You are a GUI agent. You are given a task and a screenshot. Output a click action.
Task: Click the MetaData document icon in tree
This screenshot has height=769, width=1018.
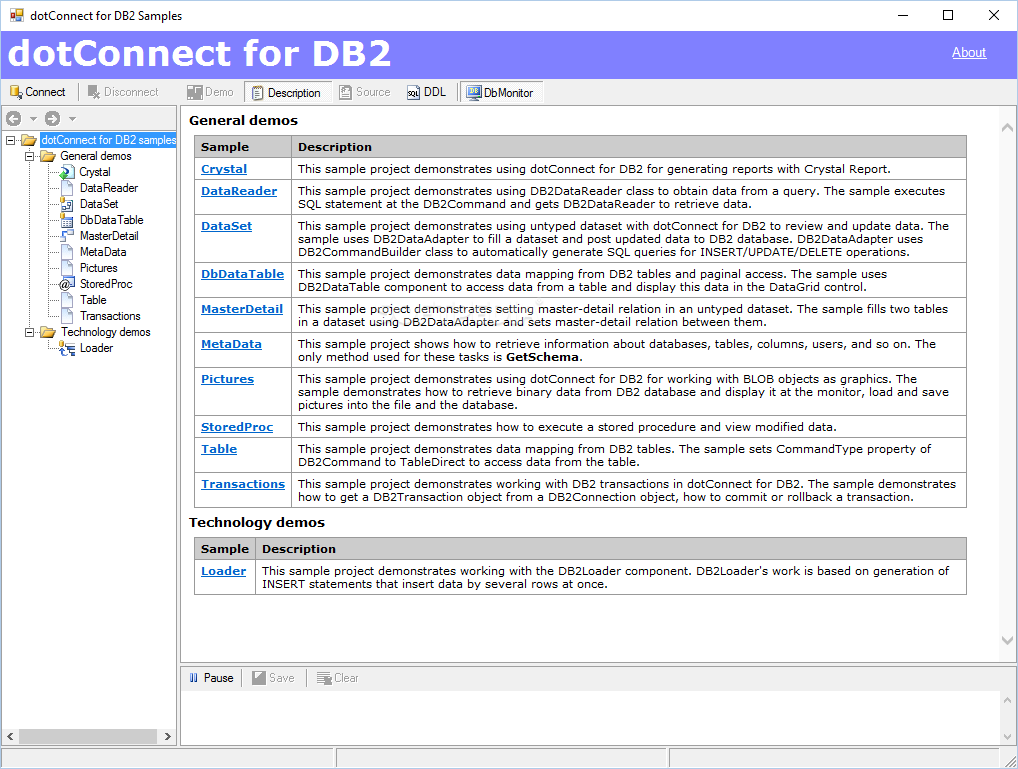[x=67, y=252]
